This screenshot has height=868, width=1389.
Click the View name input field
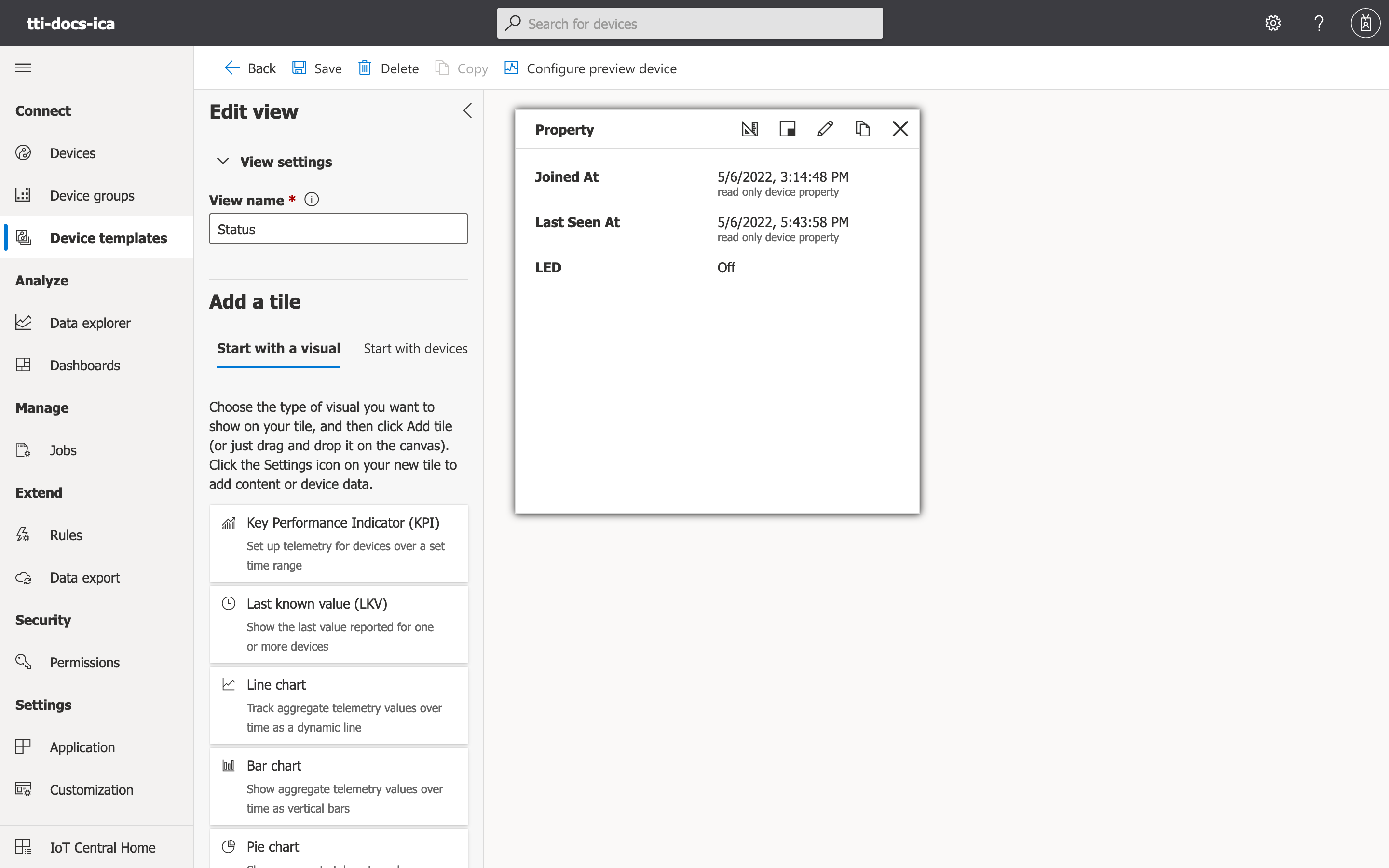[x=338, y=229]
